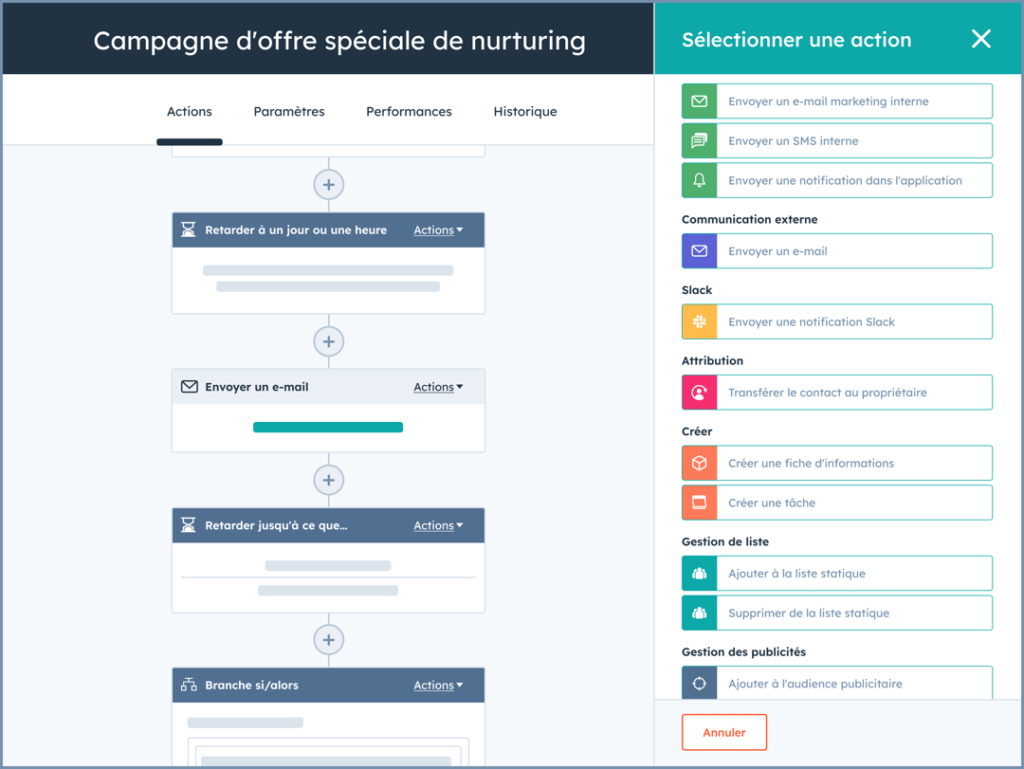
Task: Click the in-app notification bell icon
Action: click(x=699, y=181)
